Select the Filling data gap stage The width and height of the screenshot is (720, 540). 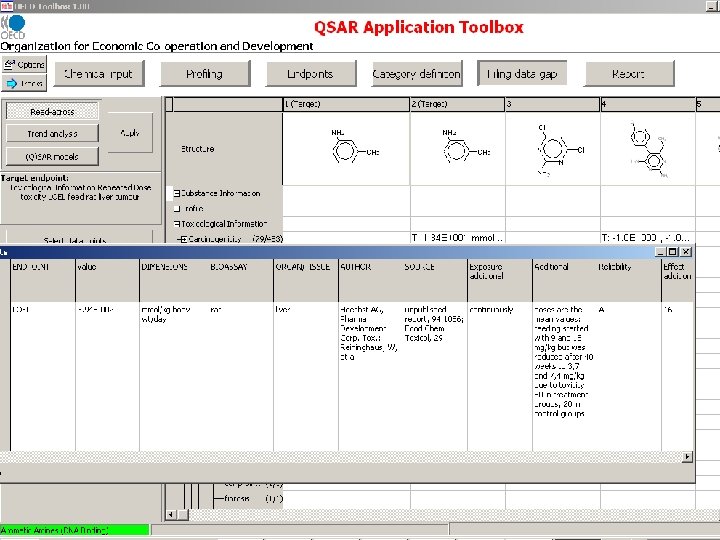tap(523, 73)
